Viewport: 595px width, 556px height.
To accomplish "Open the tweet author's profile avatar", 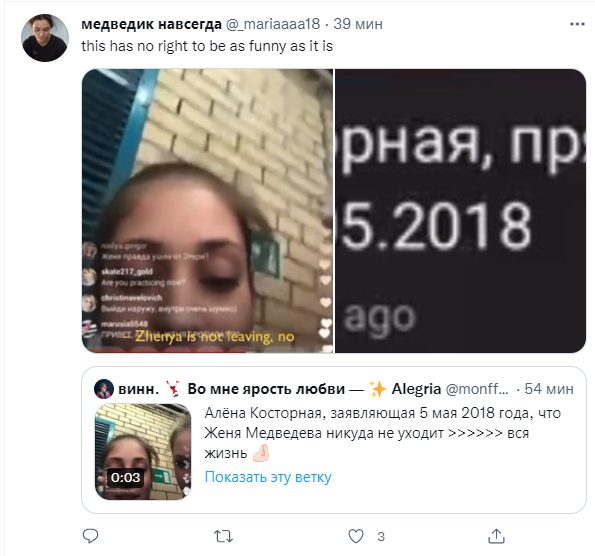I will click(x=45, y=38).
